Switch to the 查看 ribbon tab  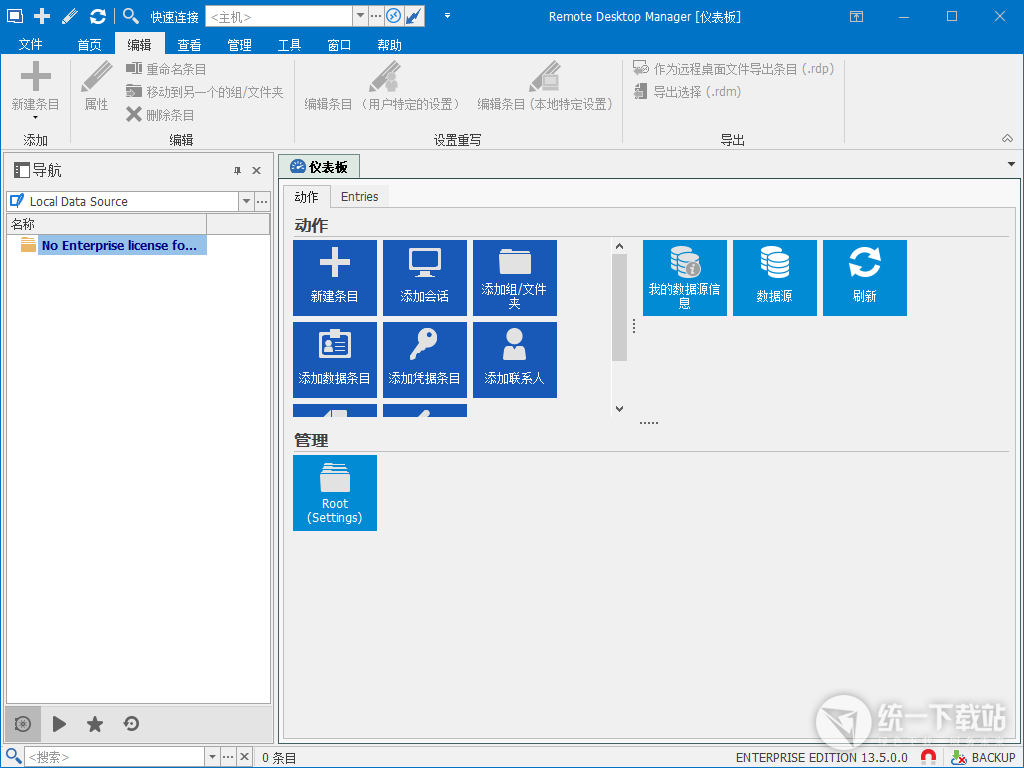pos(189,44)
